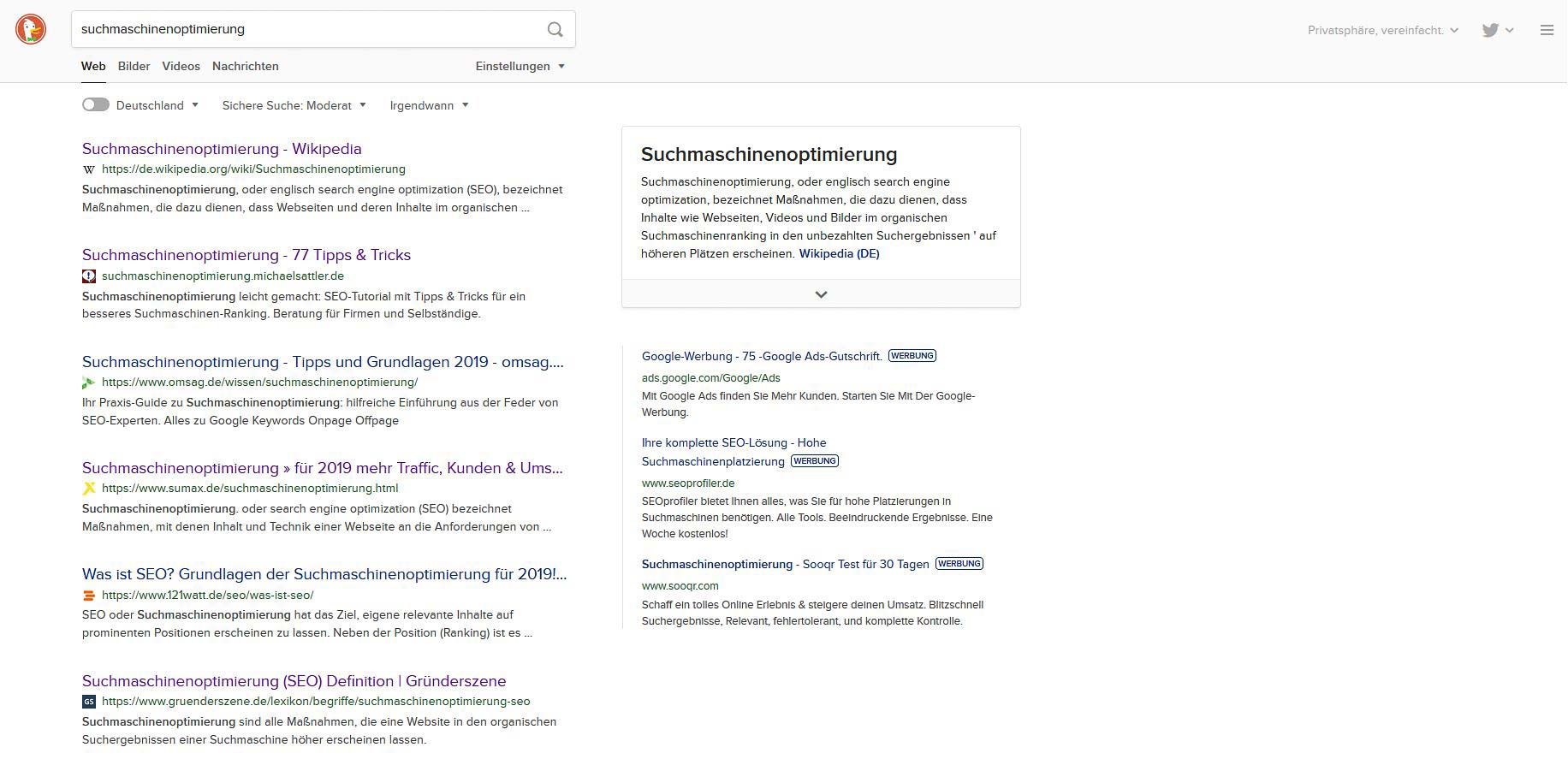Image resolution: width=1568 pixels, height=759 pixels.
Task: Click the gruenderszene.de result favicon
Action: (x=89, y=702)
